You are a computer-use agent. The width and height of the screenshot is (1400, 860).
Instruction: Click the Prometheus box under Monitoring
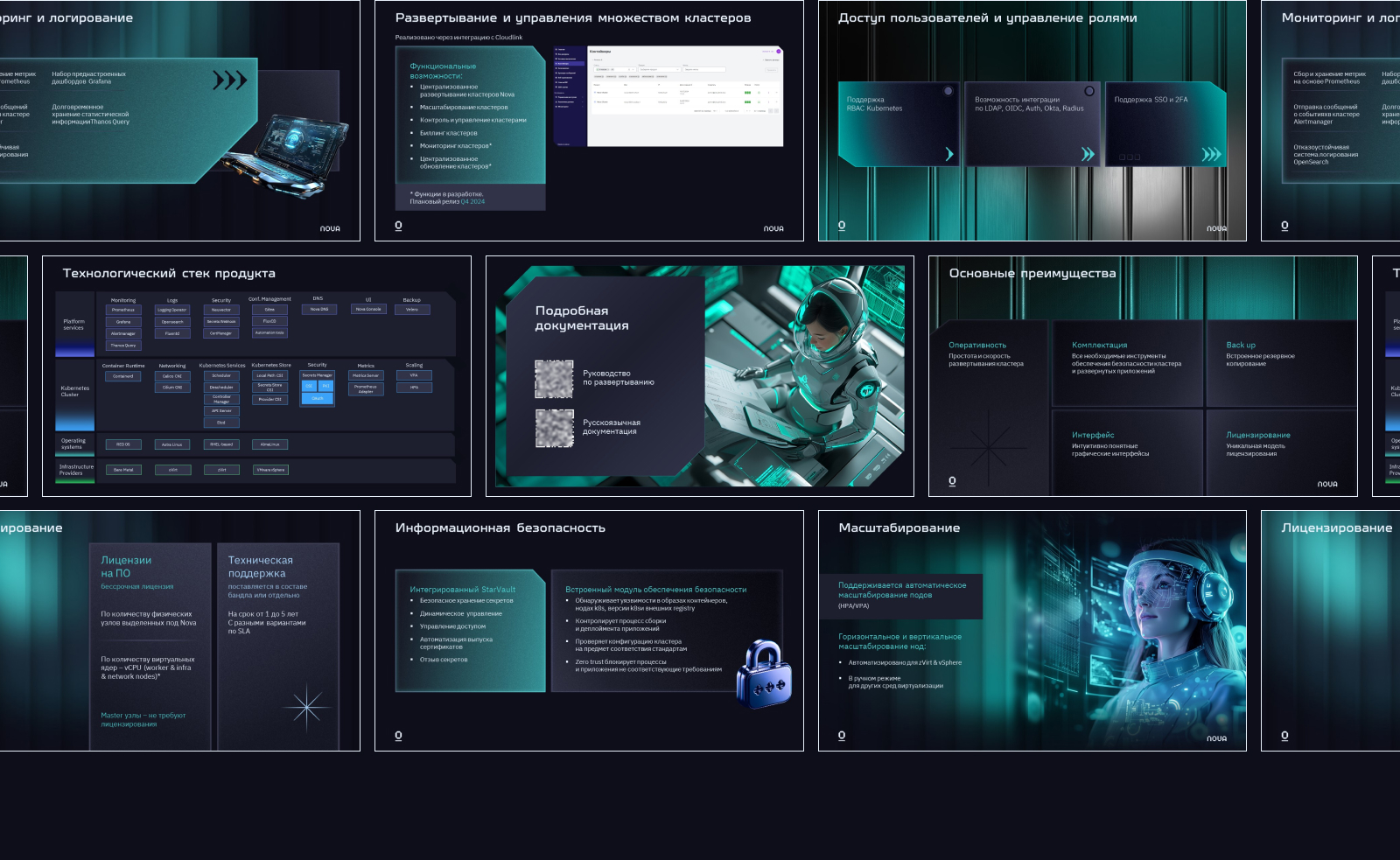coord(123,310)
